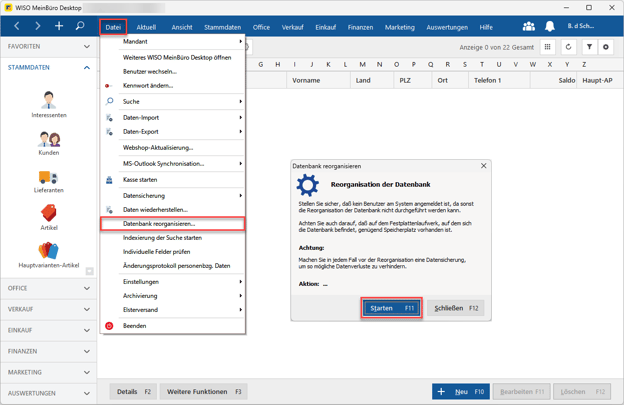Open Hauptvarianten-Artikel icon

point(48,249)
